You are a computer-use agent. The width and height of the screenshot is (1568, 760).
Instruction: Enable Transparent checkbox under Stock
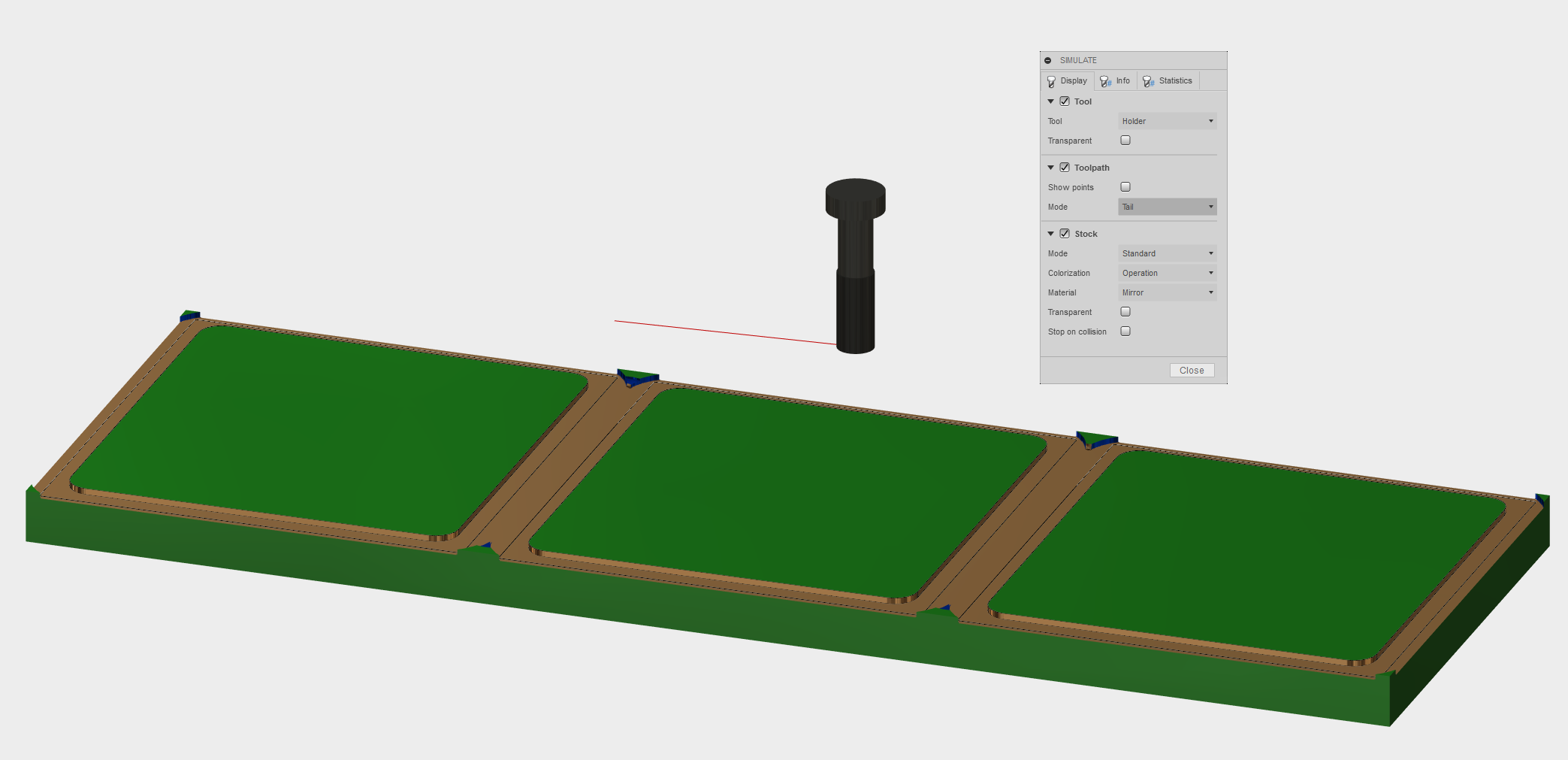pyautogui.click(x=1125, y=312)
